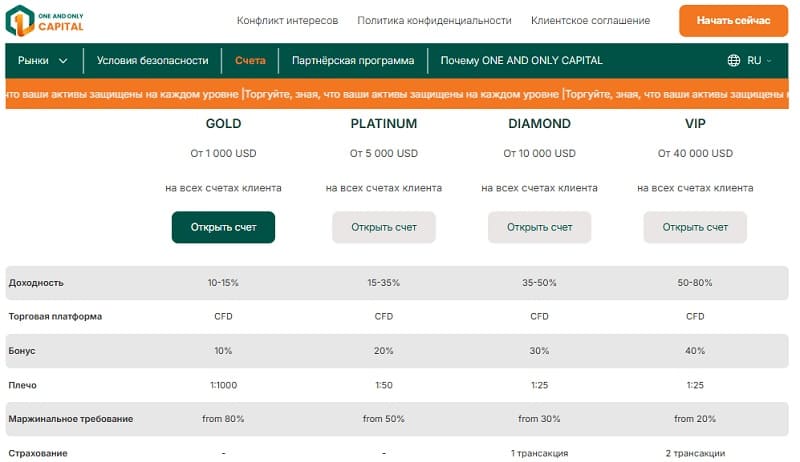Open a PLATINUM account

pos(384,227)
